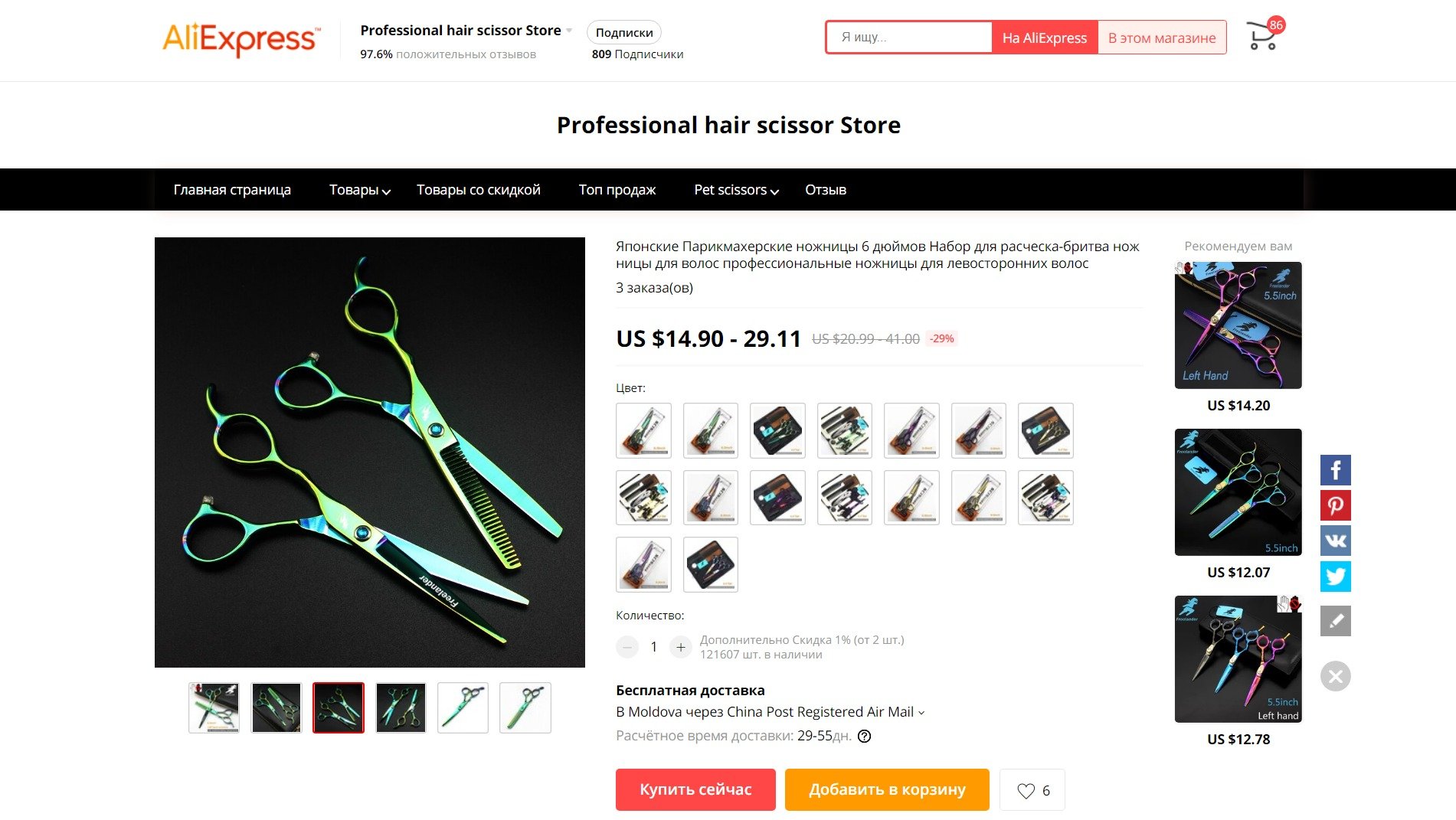Share product on Pinterest

click(x=1335, y=505)
